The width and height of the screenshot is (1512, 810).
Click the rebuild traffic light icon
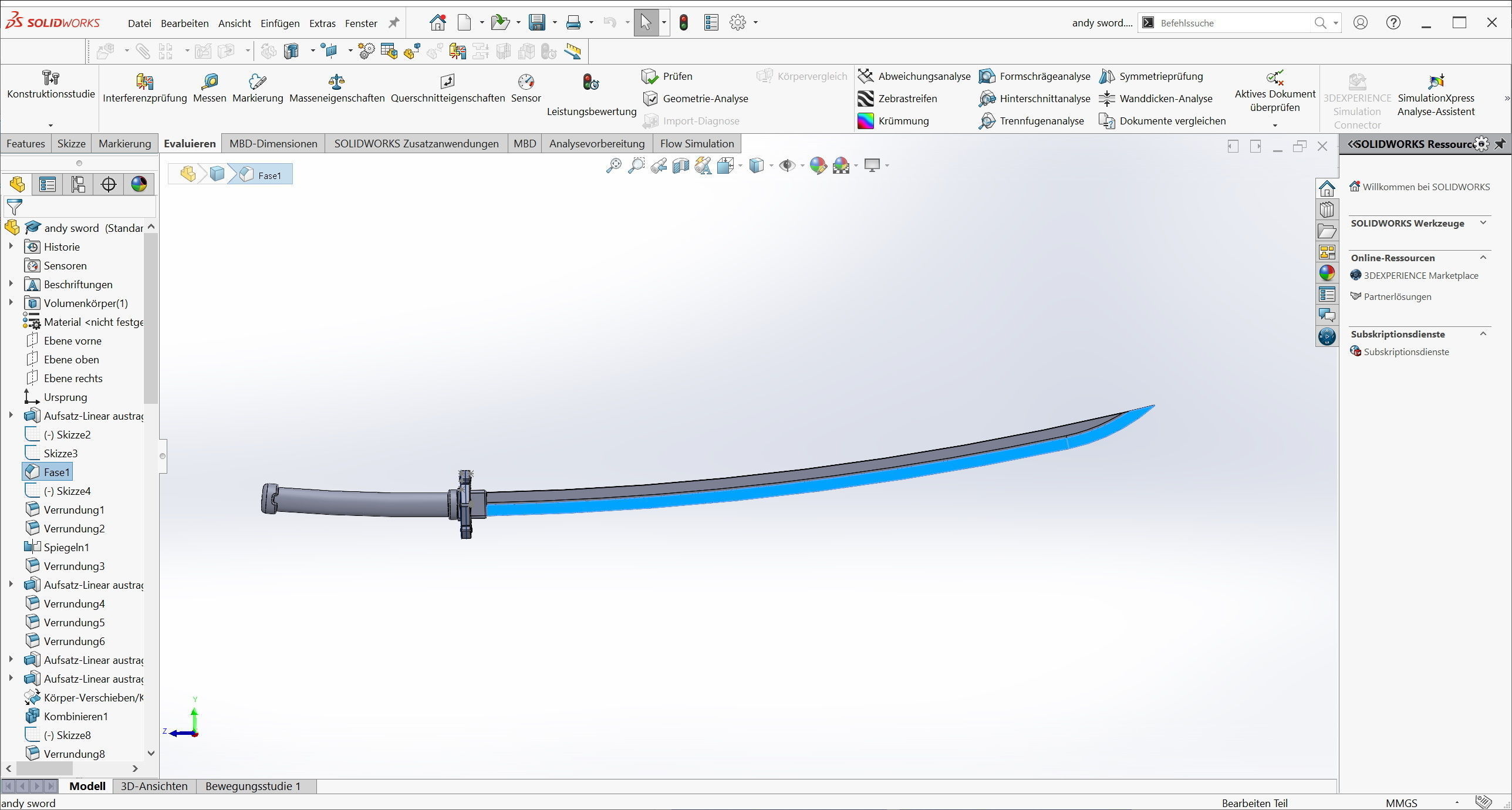click(684, 23)
